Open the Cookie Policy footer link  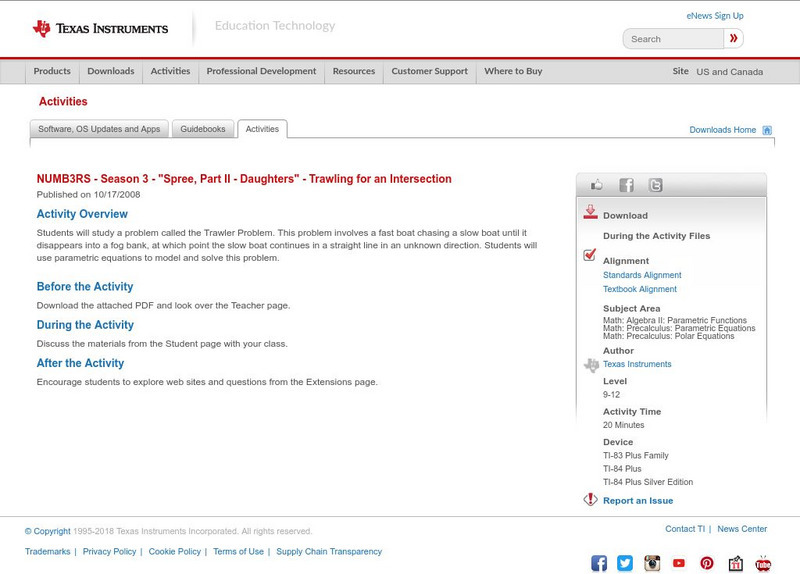click(174, 552)
